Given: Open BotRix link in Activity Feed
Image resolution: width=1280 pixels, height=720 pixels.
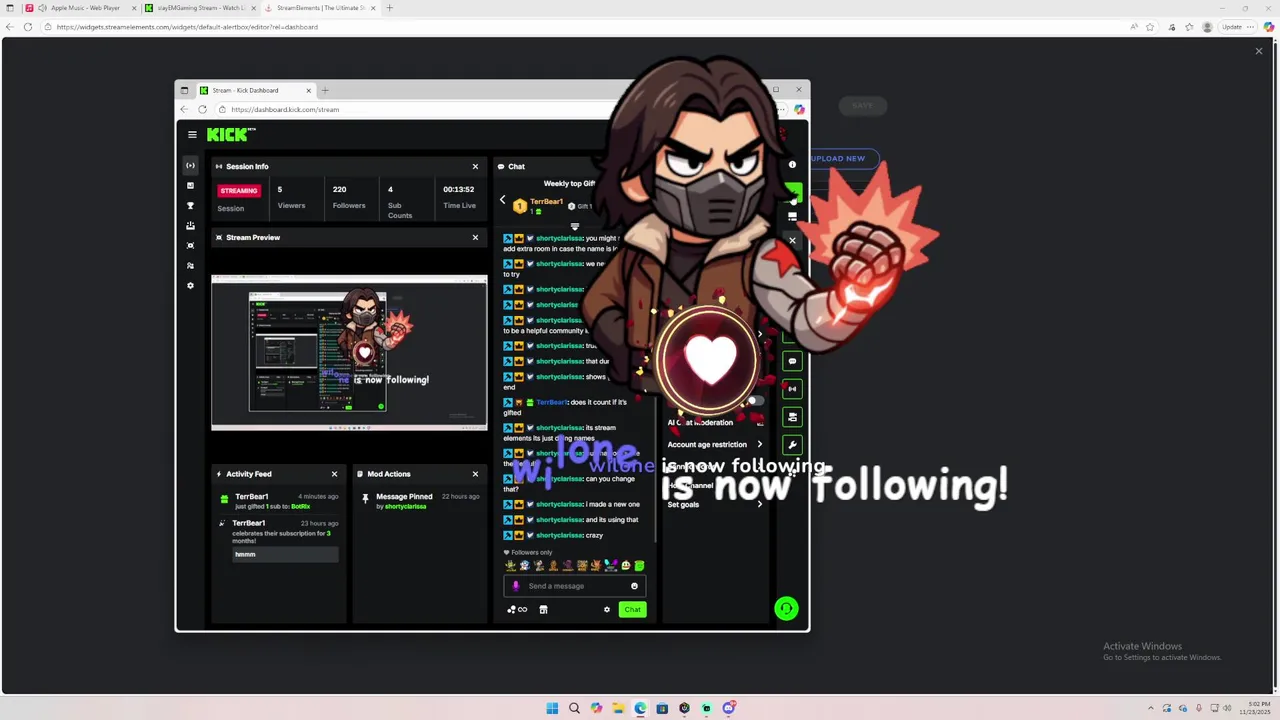Looking at the screenshot, I should 300,507.
